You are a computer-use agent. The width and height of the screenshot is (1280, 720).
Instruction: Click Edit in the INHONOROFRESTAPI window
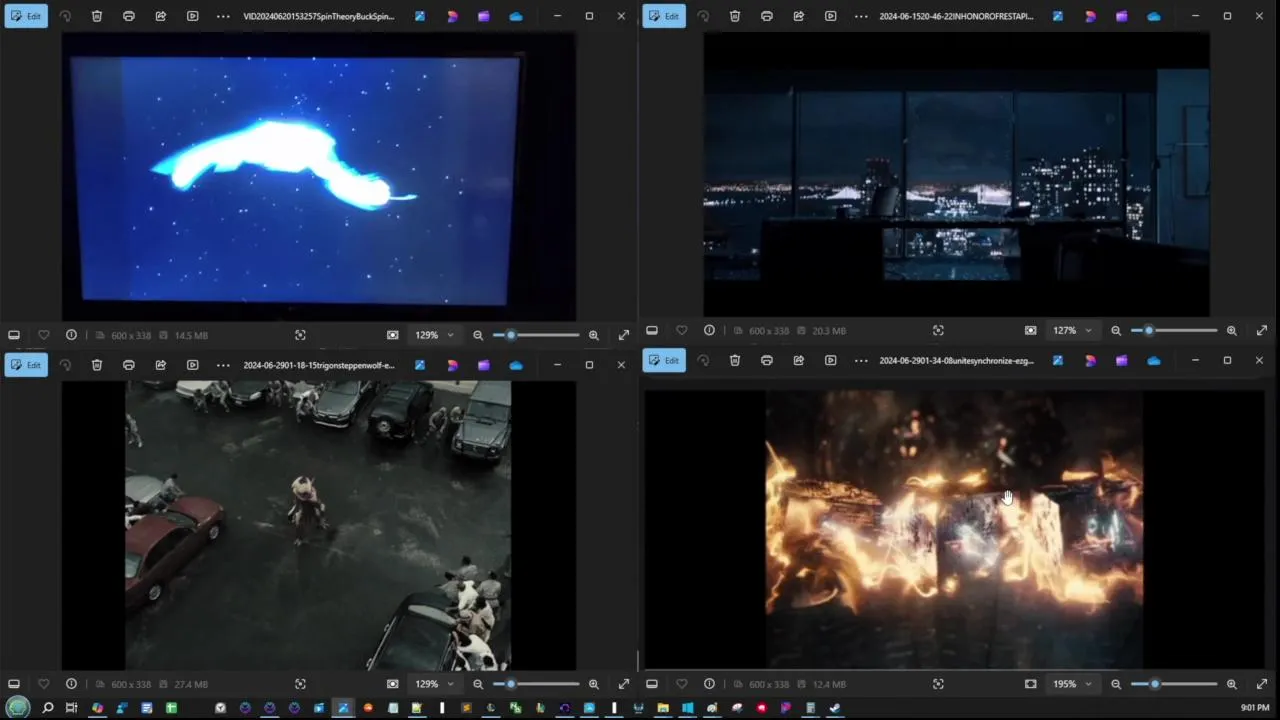click(x=664, y=16)
